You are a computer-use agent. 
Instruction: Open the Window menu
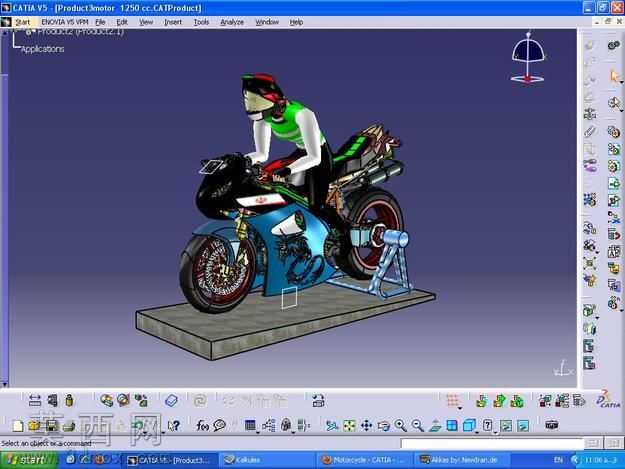(267, 22)
